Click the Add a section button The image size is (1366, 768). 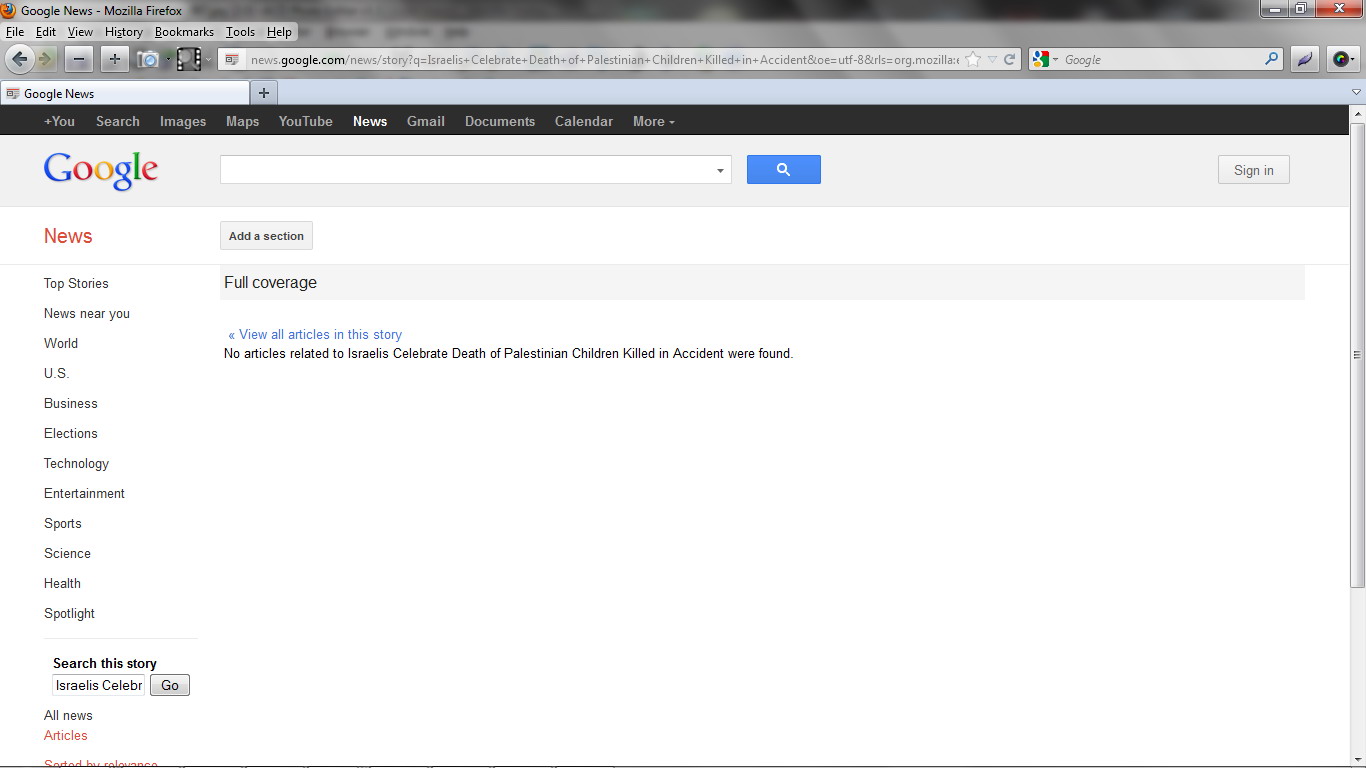tap(266, 236)
